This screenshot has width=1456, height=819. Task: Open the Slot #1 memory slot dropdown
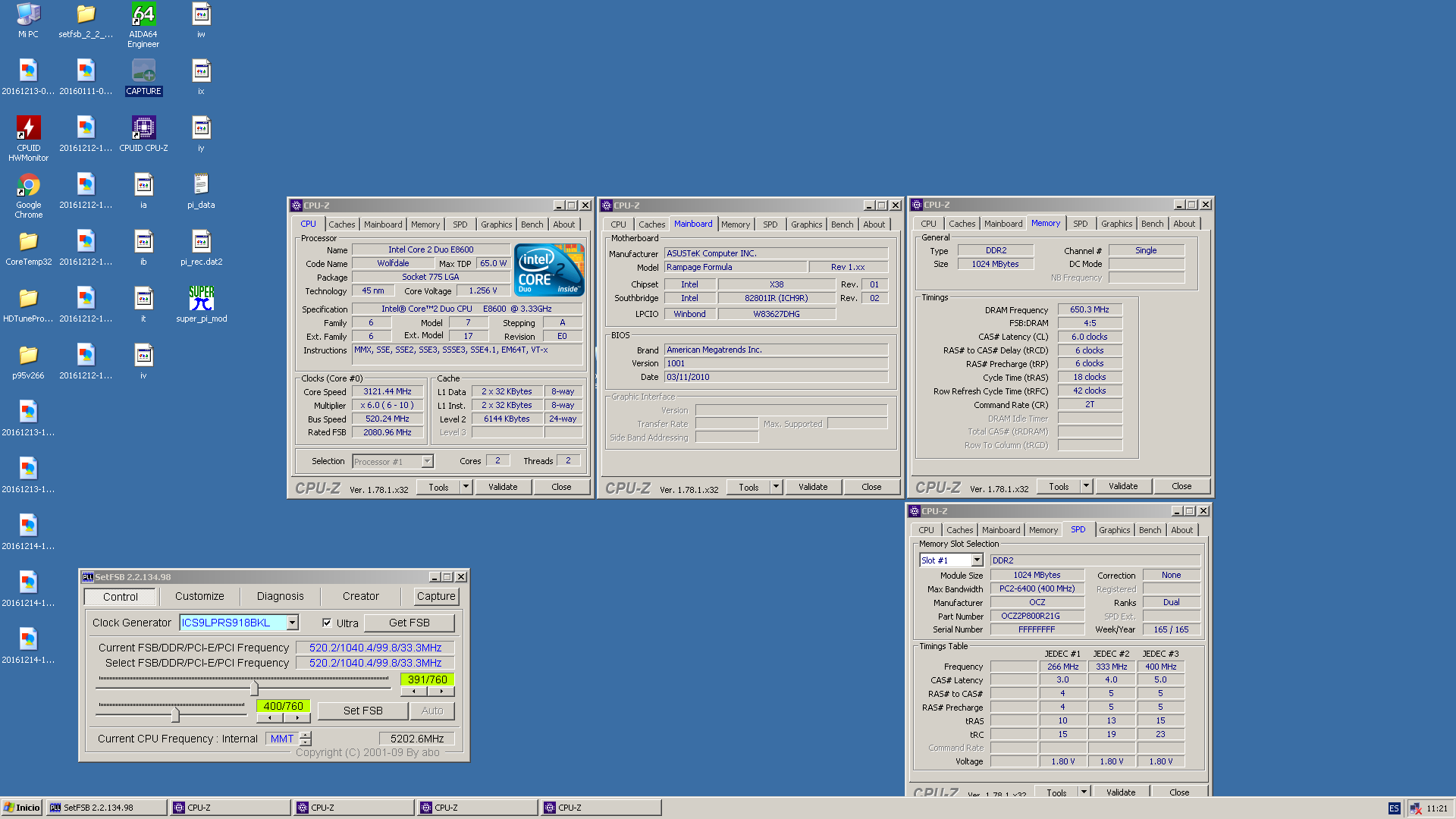click(x=977, y=560)
